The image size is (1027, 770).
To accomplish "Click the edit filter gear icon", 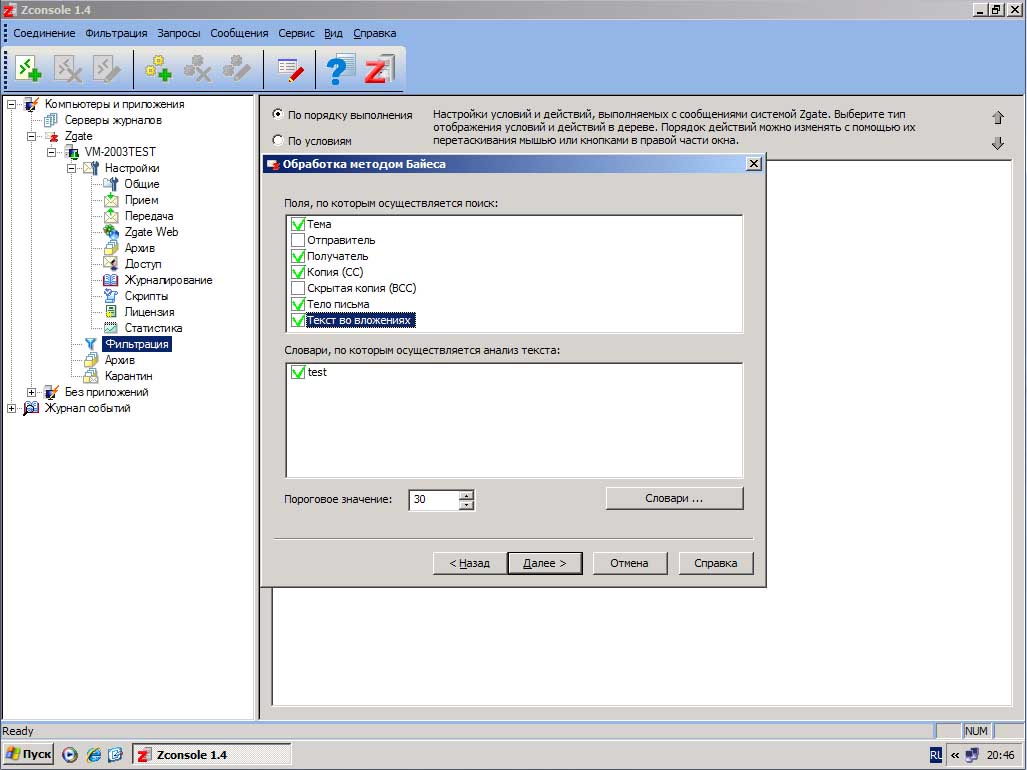I will [x=236, y=69].
